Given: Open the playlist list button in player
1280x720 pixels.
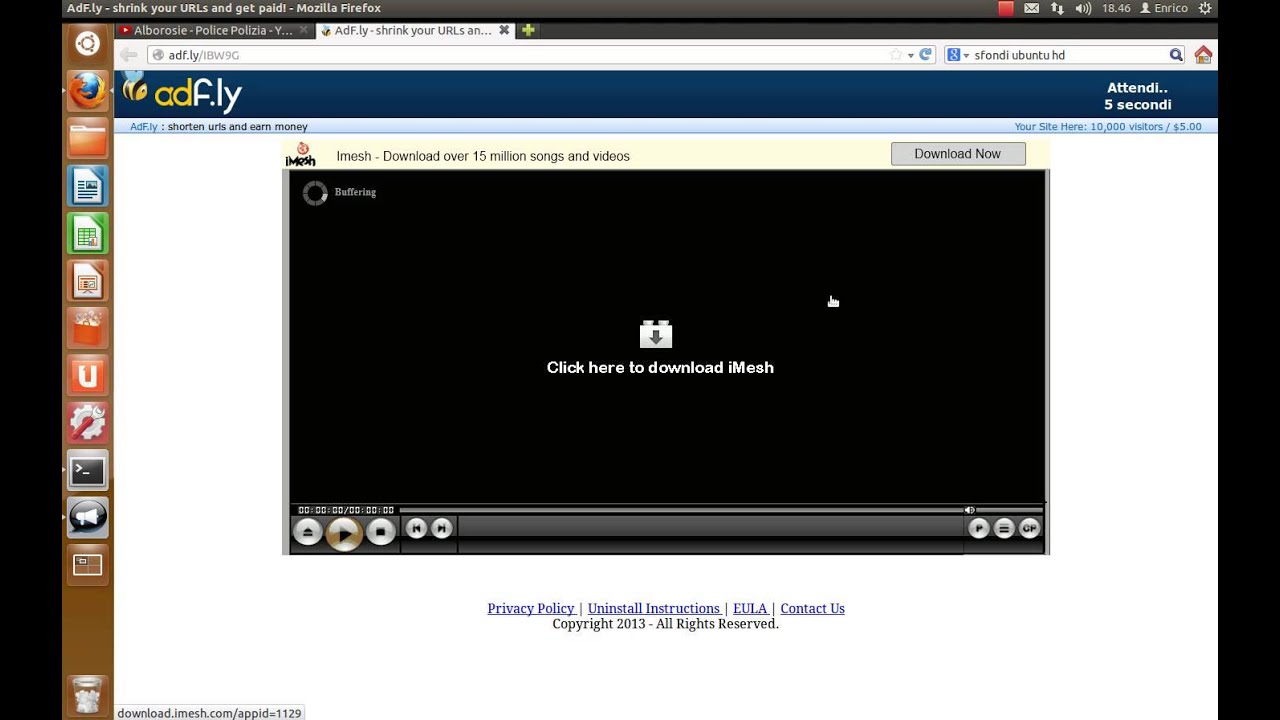Looking at the screenshot, I should (x=1004, y=529).
